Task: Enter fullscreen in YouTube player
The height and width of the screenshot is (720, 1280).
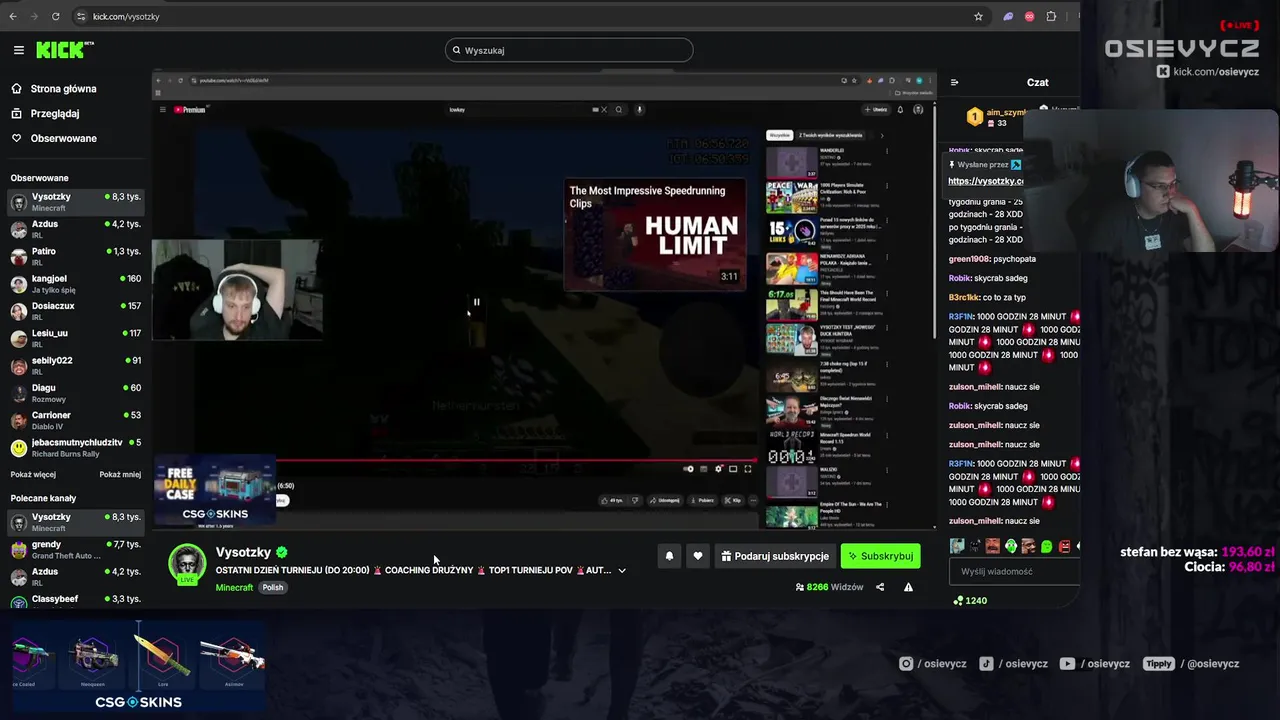Action: [x=747, y=469]
